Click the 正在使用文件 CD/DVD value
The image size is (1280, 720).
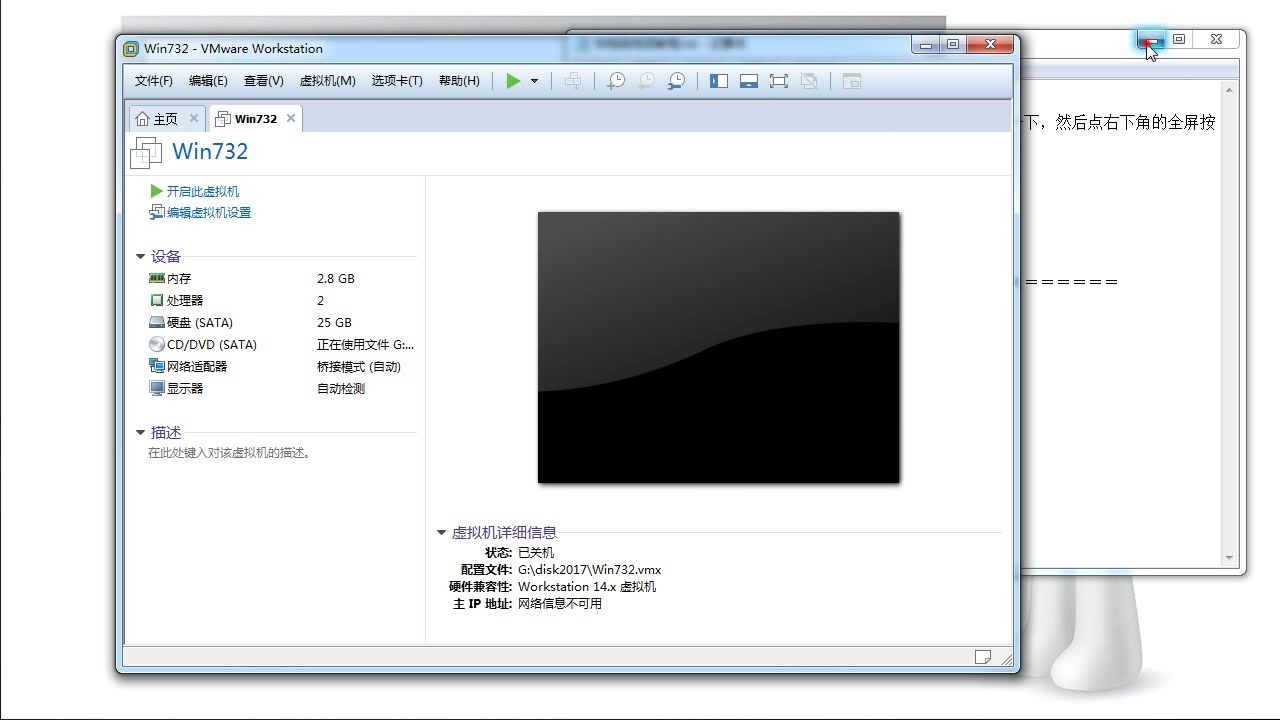[365, 344]
